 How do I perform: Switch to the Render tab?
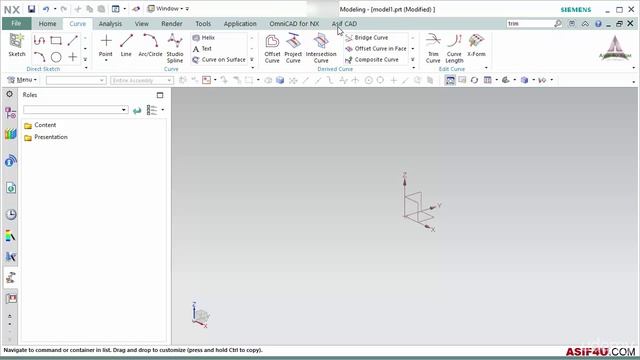click(x=172, y=24)
